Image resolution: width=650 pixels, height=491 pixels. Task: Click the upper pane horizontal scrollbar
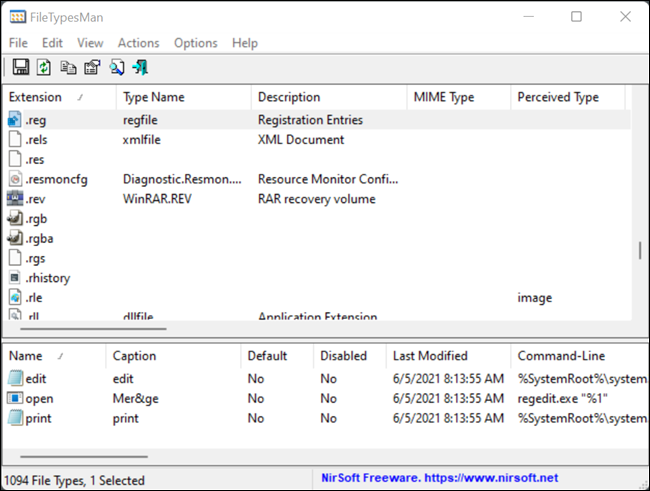pos(86,328)
